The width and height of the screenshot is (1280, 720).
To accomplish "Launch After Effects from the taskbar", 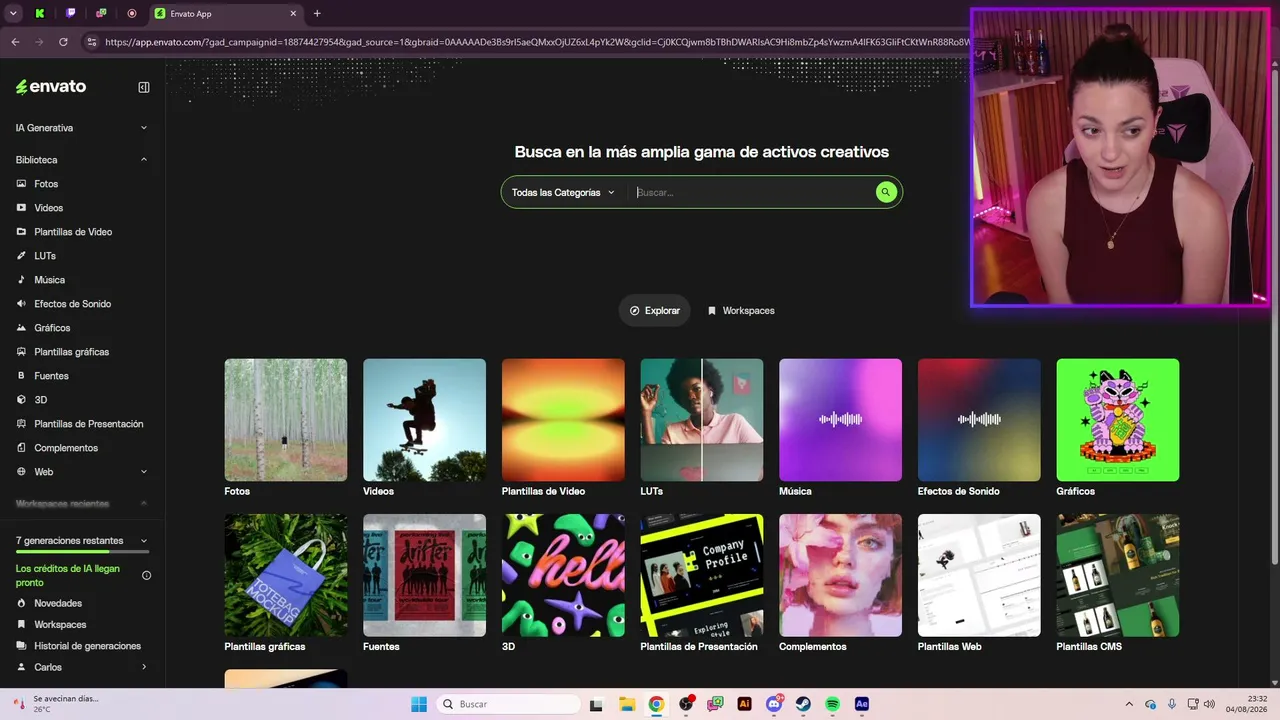I will click(862, 704).
